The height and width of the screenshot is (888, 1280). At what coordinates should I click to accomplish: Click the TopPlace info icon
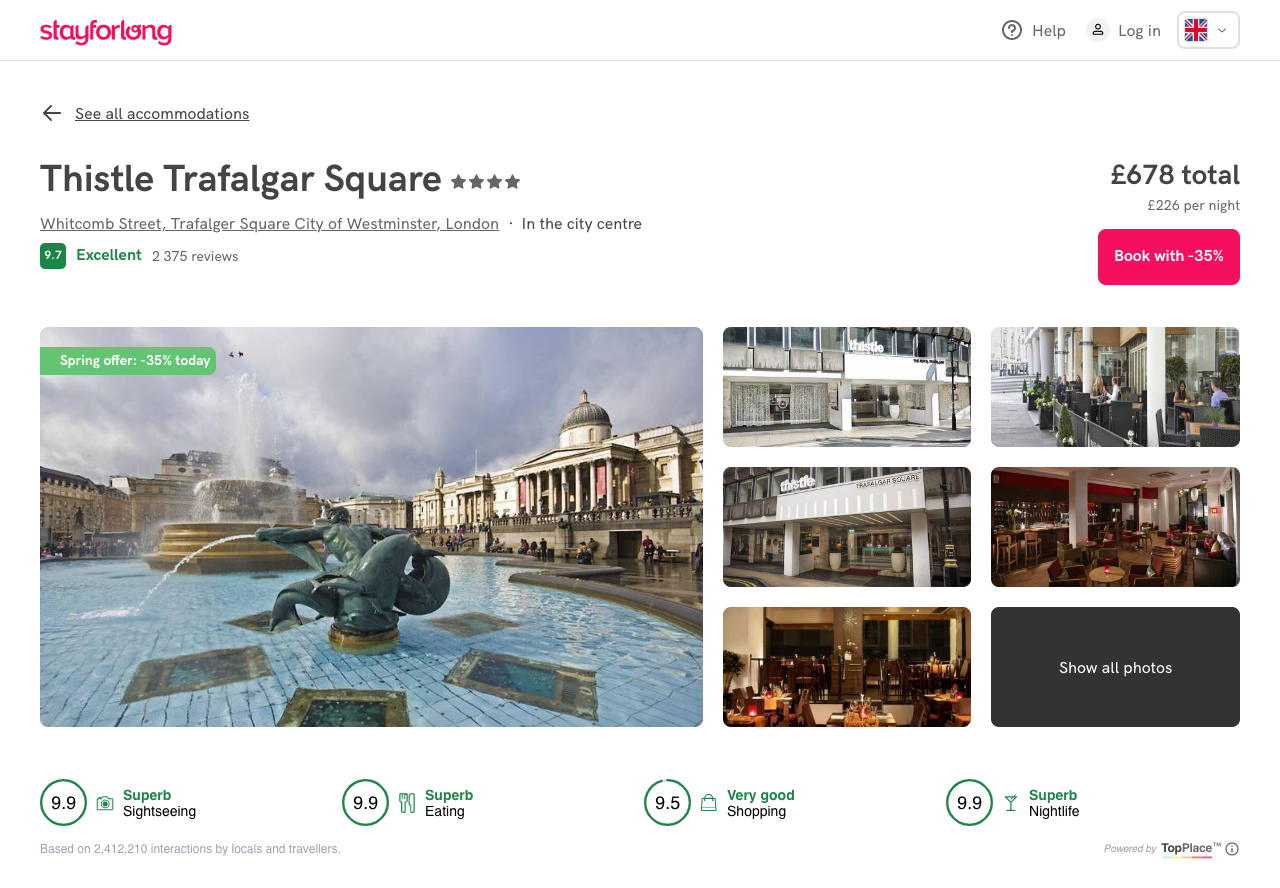coord(1232,849)
